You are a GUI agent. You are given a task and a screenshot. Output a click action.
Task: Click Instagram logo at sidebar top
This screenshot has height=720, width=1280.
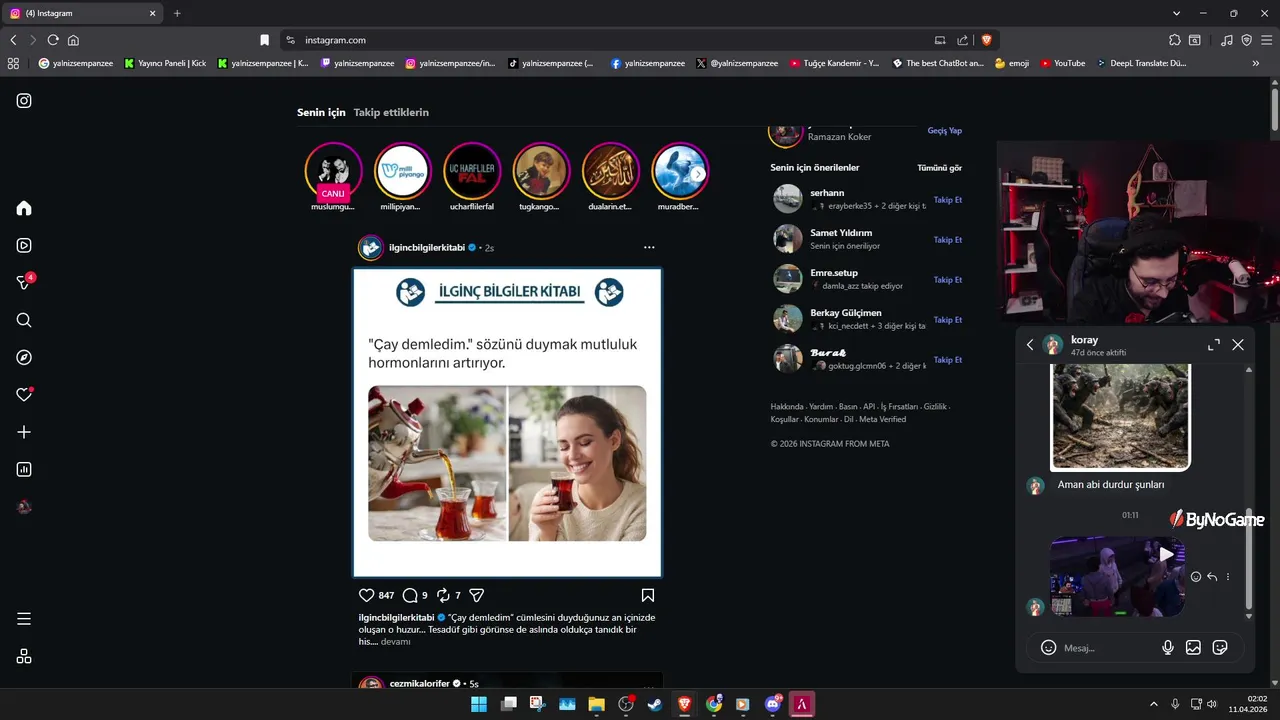24,100
